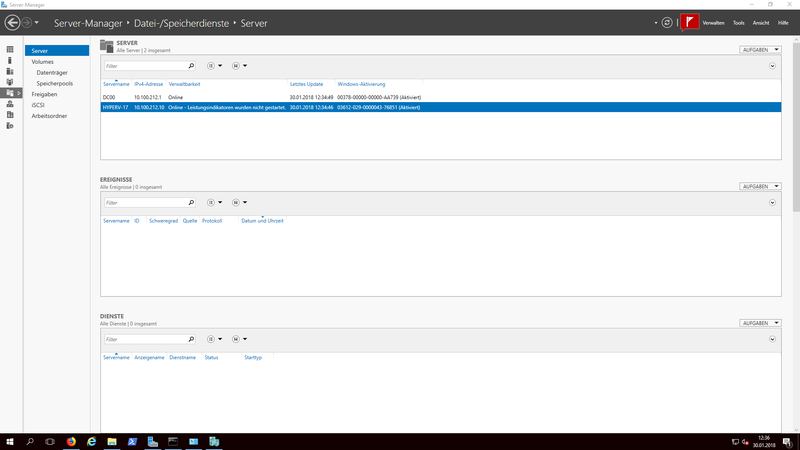Sort servers by Letztes Update column
The height and width of the screenshot is (450, 800).
point(306,84)
